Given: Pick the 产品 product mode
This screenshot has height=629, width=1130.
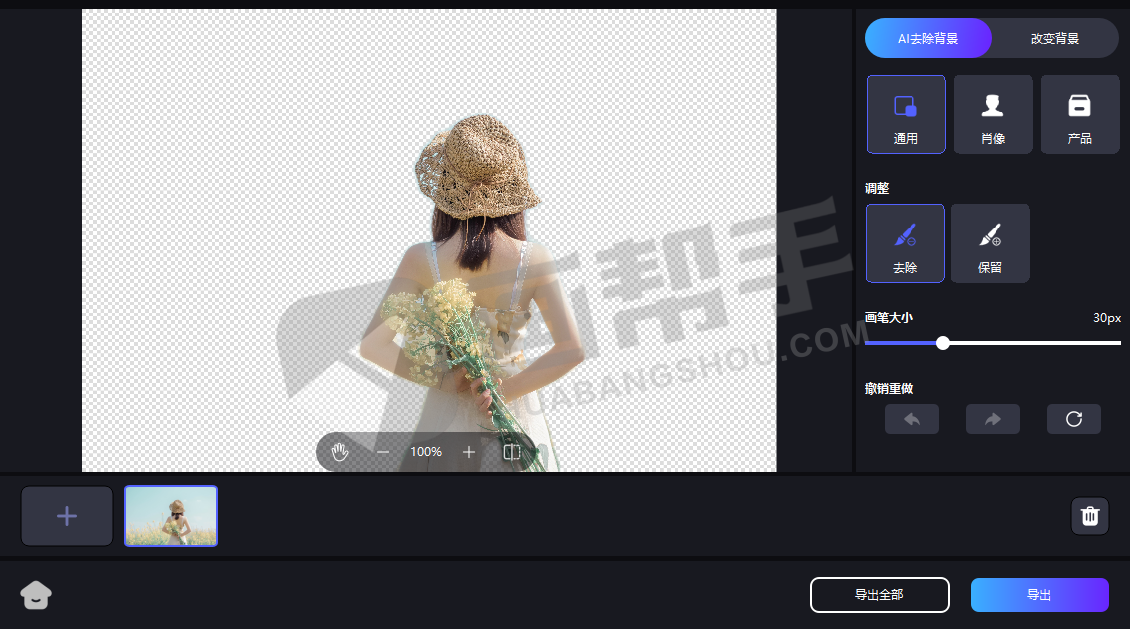Looking at the screenshot, I should coord(1080,115).
